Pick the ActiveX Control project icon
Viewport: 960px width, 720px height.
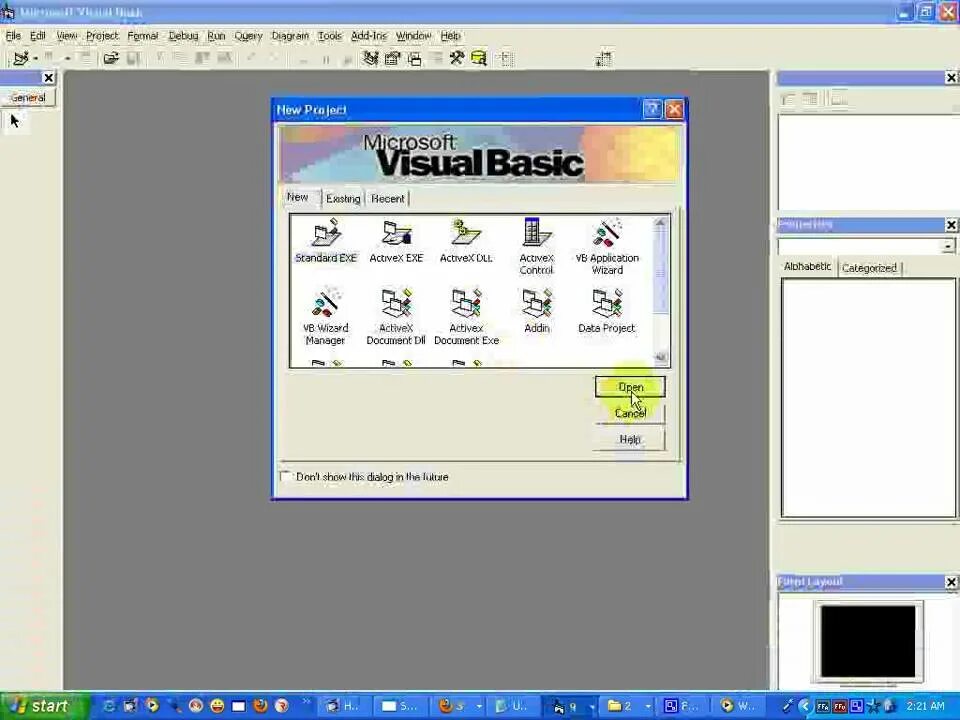tap(536, 246)
